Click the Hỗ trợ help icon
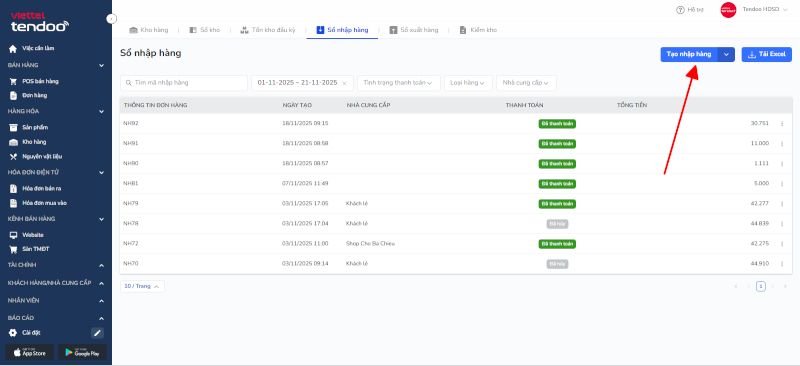This screenshot has width=800, height=366. (680, 10)
